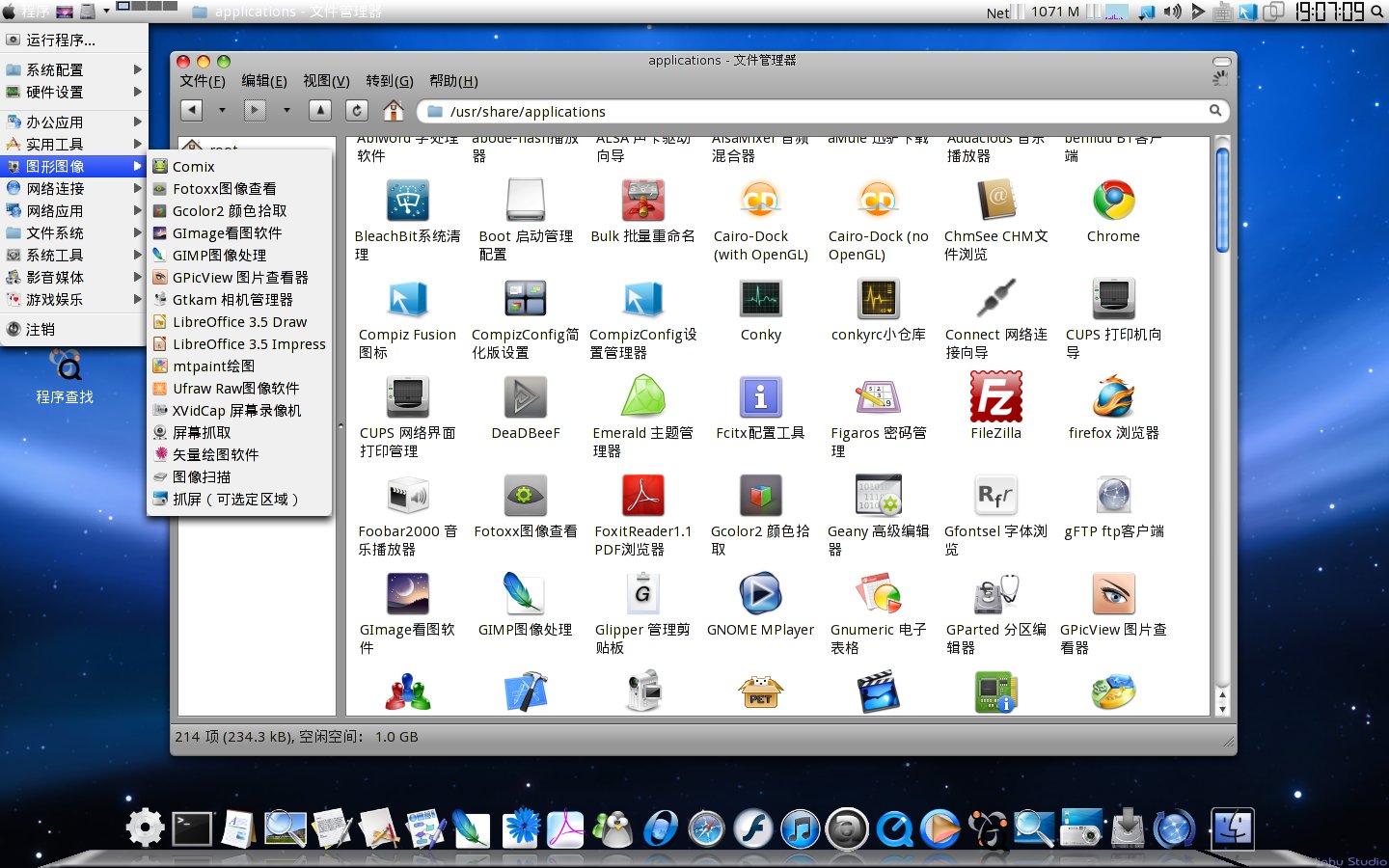
Task: Open the GParted 分区编辑器 icon
Action: click(995, 594)
